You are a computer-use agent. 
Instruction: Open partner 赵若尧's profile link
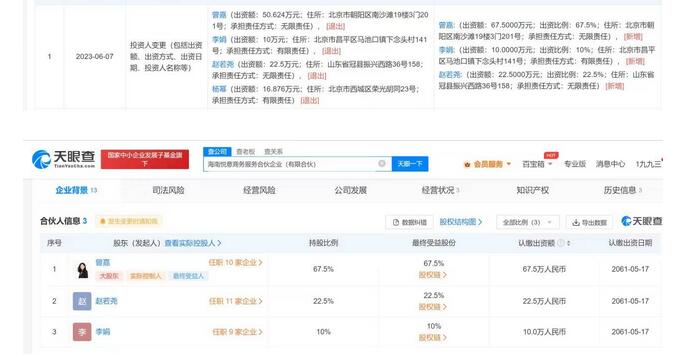point(106,301)
